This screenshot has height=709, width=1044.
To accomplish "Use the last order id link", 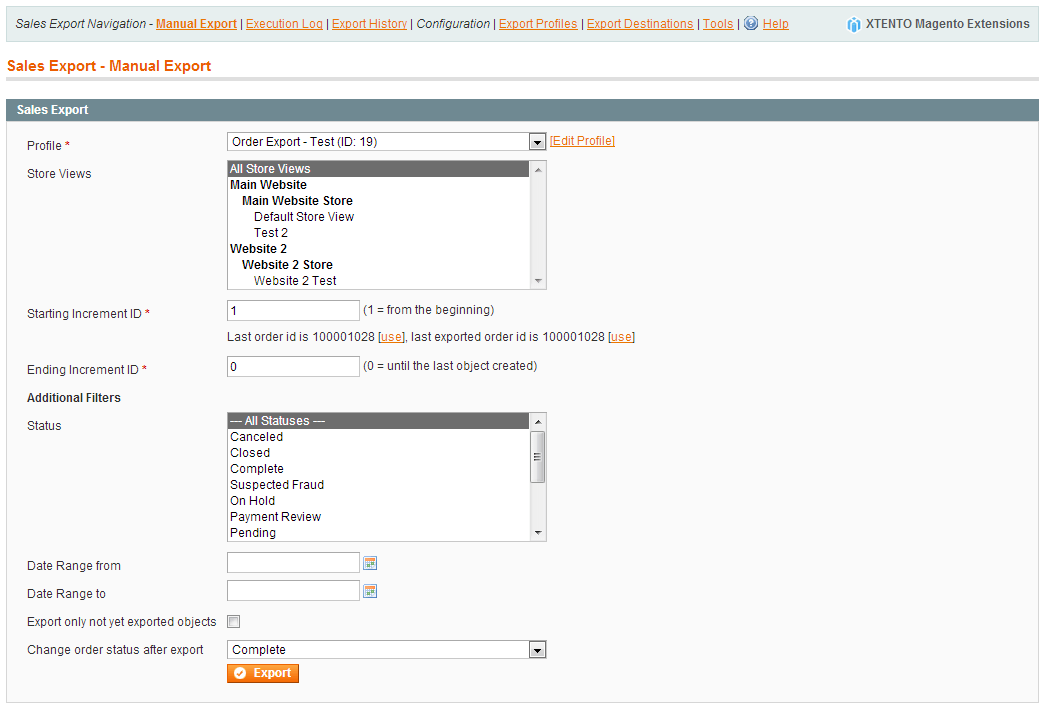I will (x=391, y=337).
